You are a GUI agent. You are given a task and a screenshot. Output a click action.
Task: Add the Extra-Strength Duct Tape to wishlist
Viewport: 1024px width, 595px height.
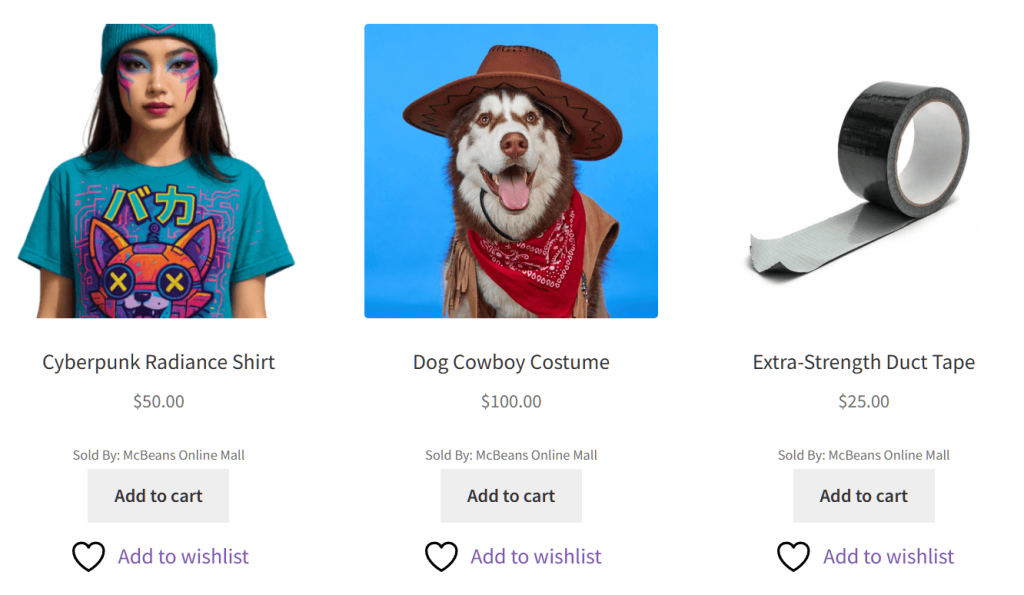pos(889,556)
